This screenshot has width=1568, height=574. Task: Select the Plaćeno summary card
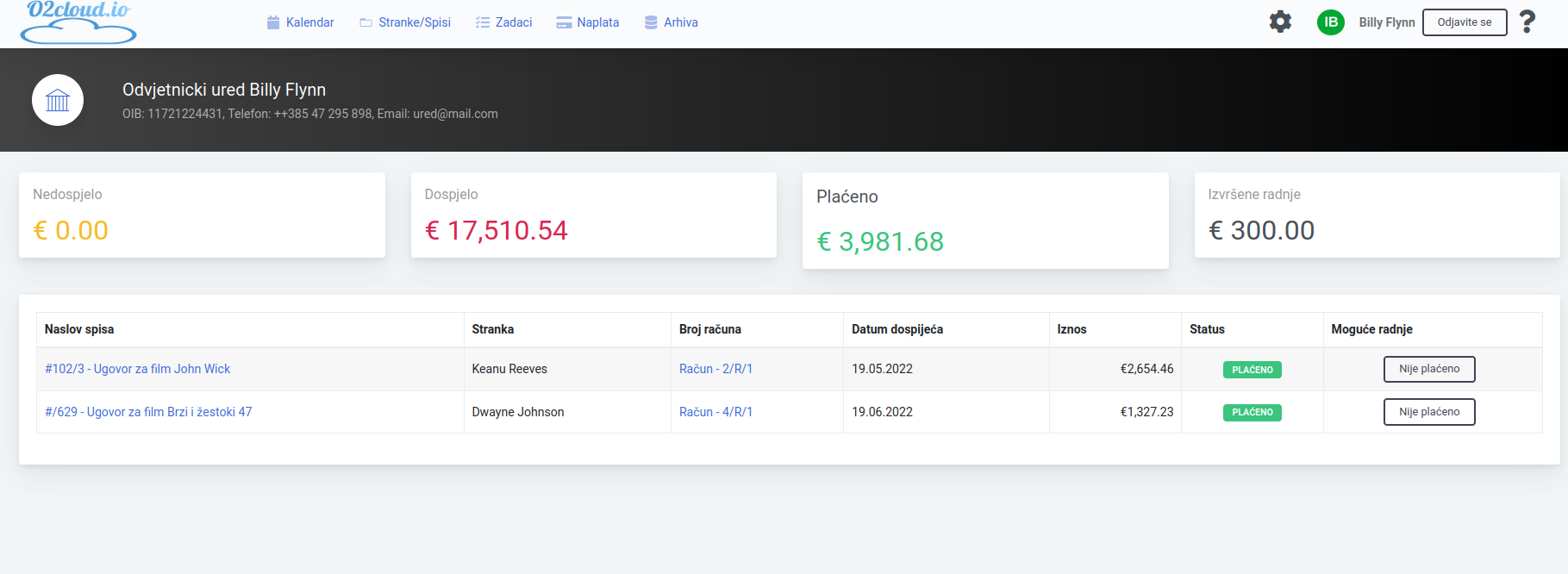[984, 221]
